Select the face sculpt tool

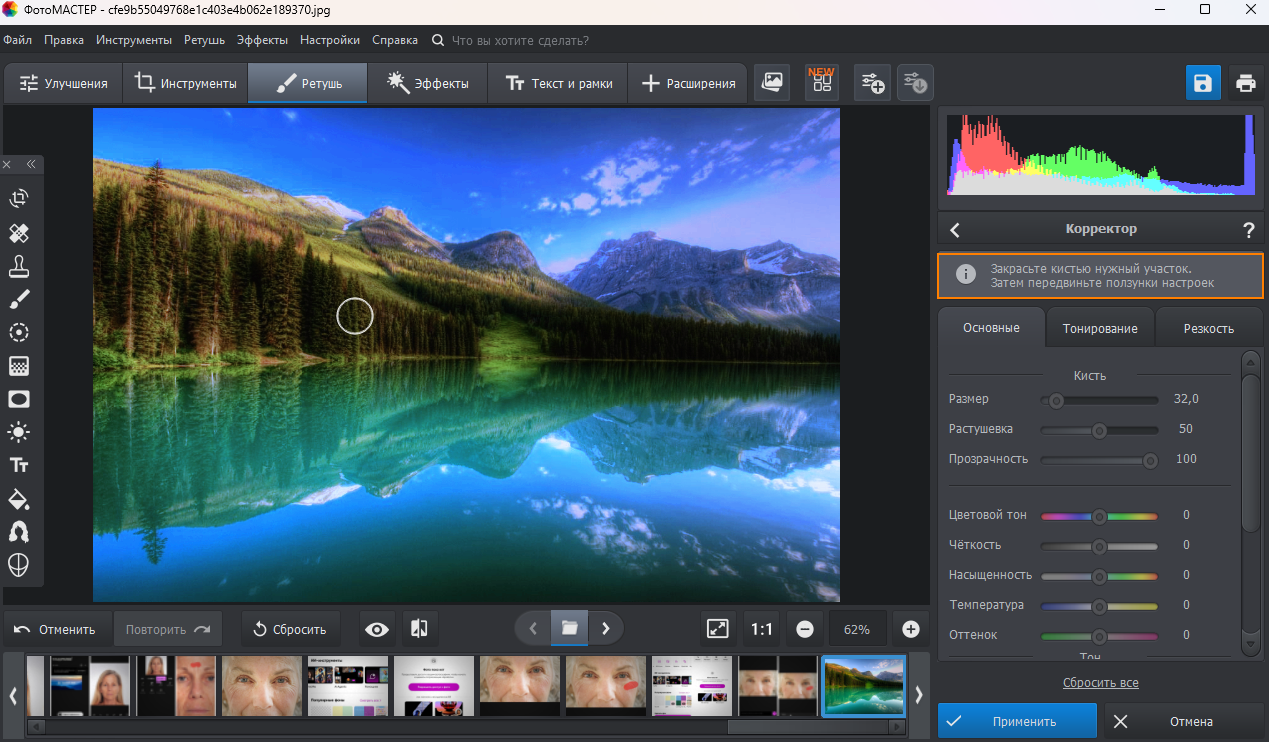click(x=18, y=564)
